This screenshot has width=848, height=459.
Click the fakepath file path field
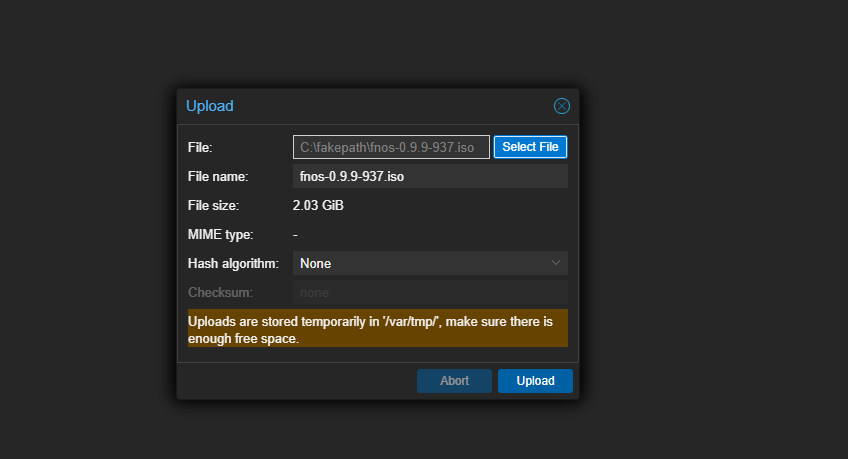391,147
